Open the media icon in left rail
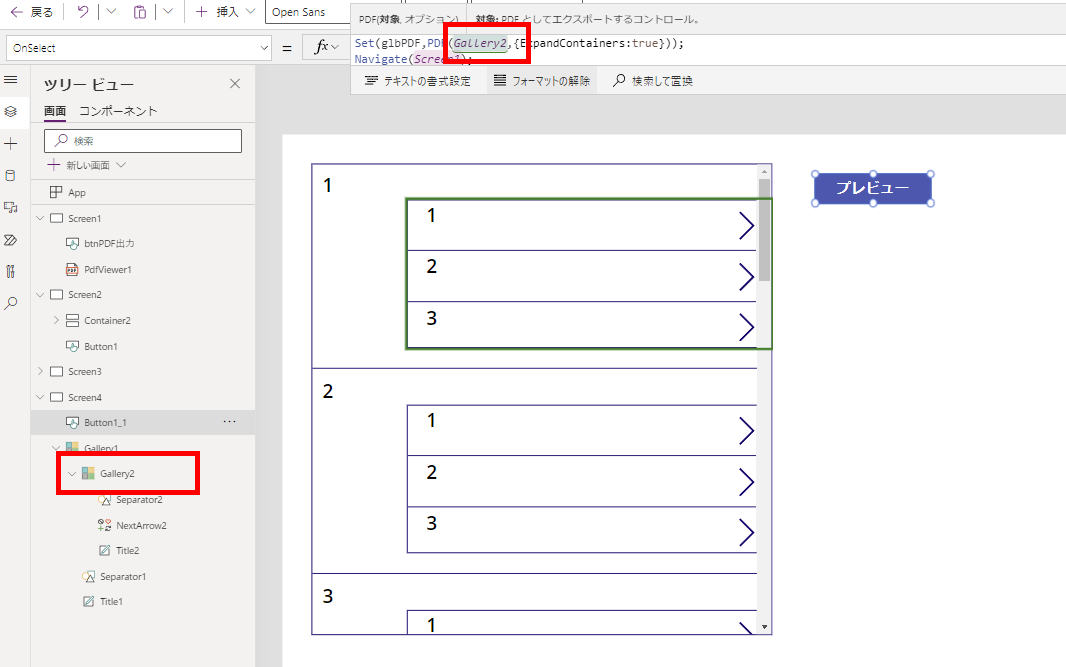 [11, 207]
